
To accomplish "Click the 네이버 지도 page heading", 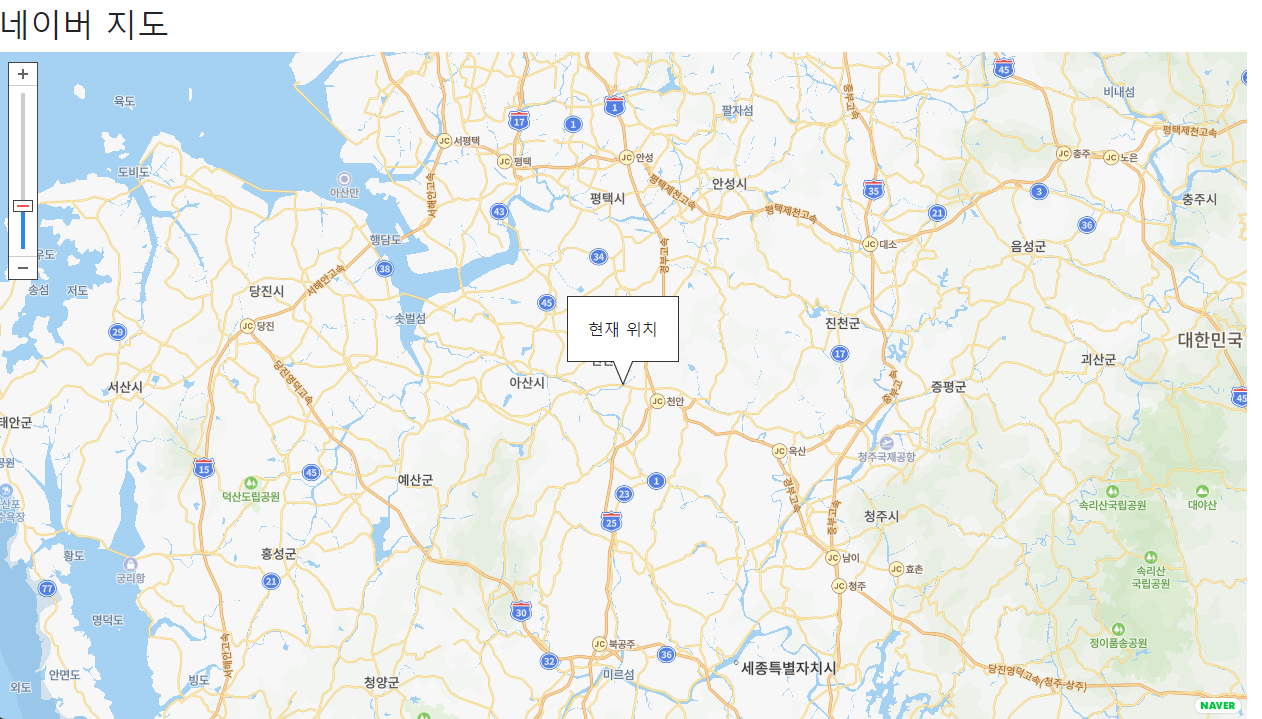I will click(x=84, y=24).
